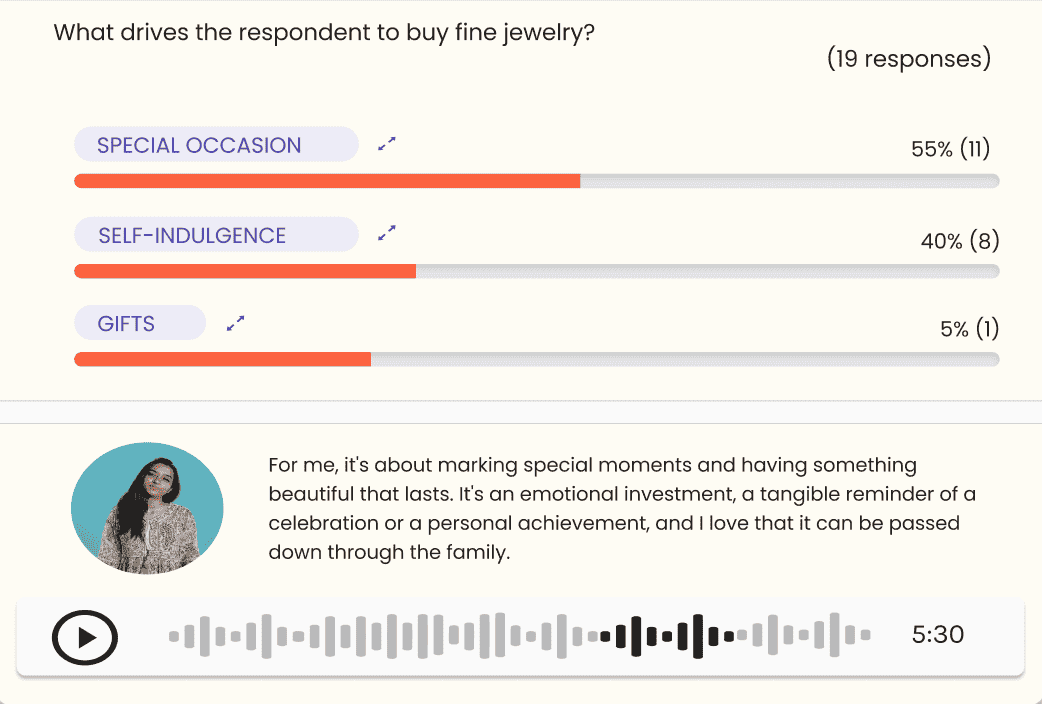The image size is (1042, 704).
Task: Expand the Self-Indulgence category
Action: click(x=387, y=234)
